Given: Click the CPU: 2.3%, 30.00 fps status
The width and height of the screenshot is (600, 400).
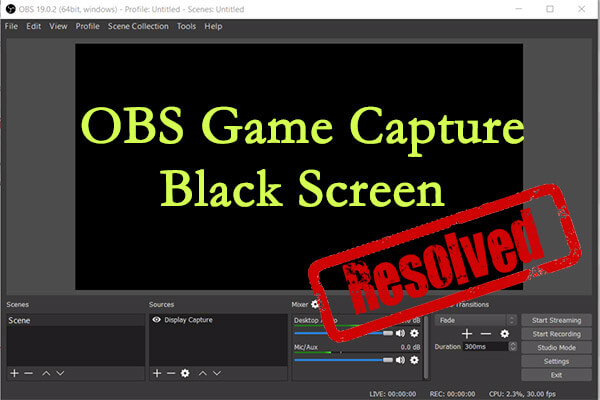Looking at the screenshot, I should pyautogui.click(x=522, y=394).
